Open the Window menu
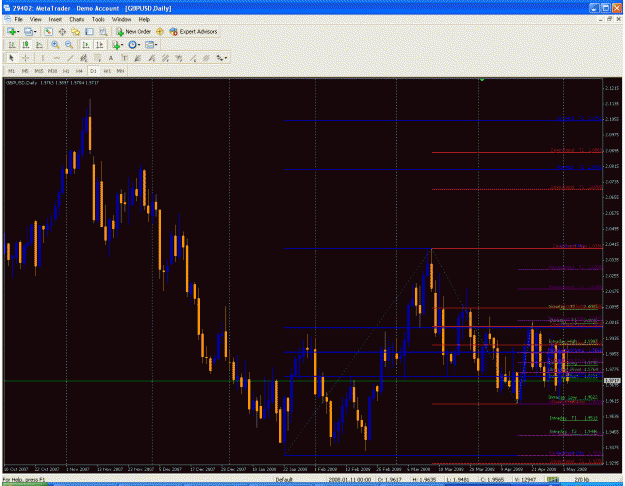 [x=121, y=19]
